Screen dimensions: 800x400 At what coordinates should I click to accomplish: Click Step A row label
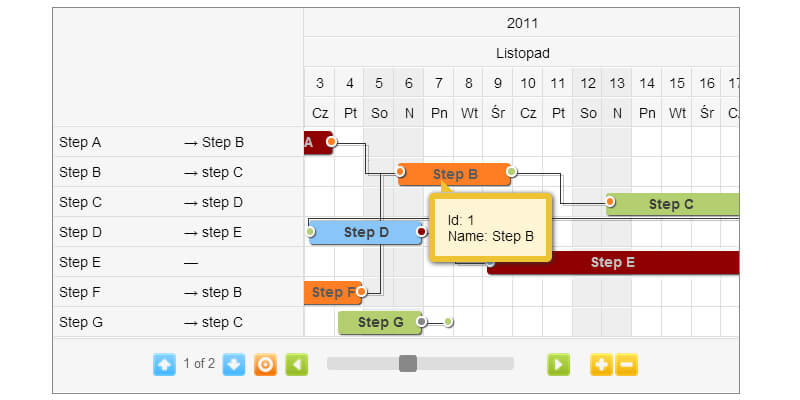point(80,142)
